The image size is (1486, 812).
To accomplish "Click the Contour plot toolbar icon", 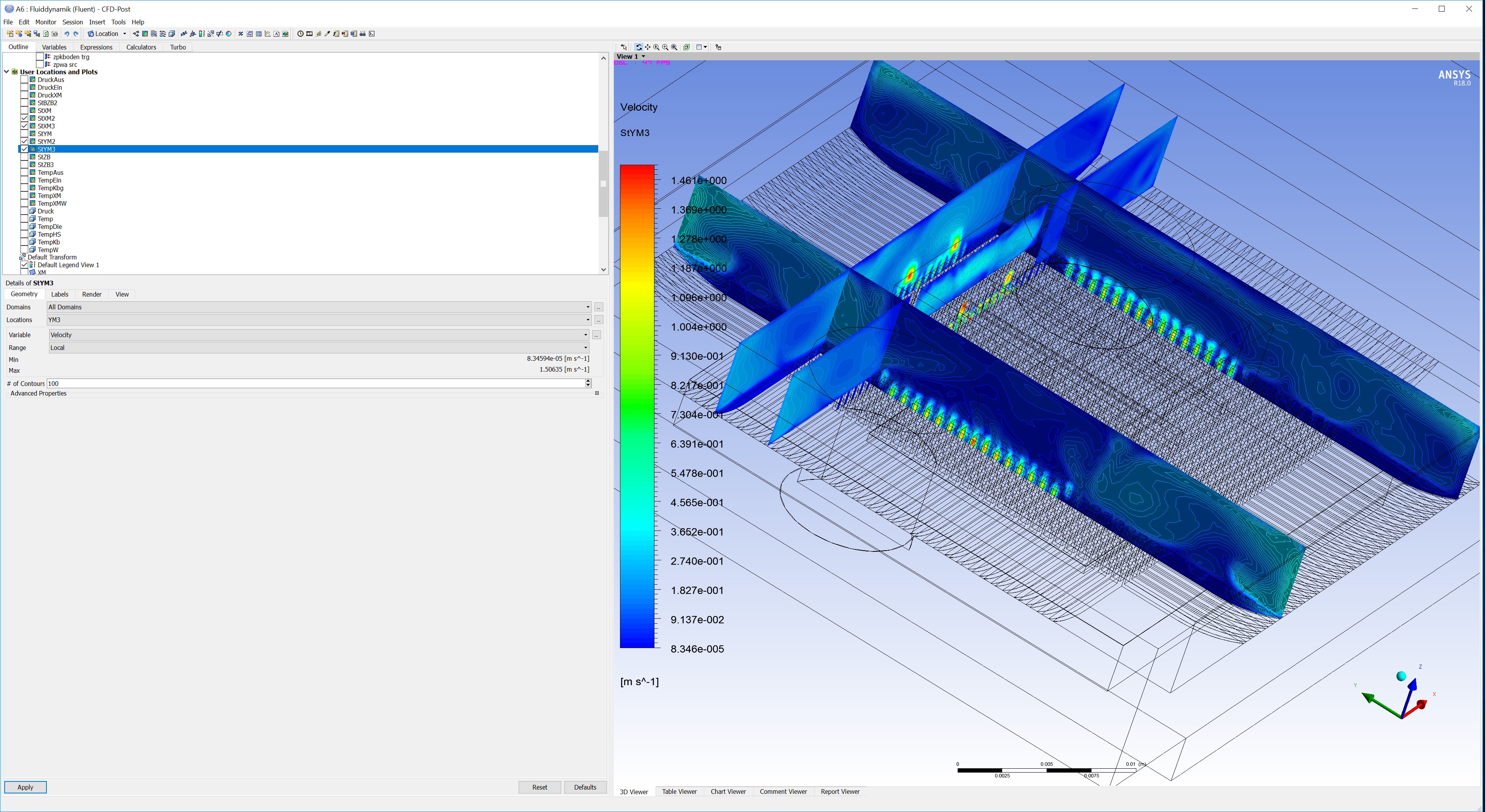I will tap(145, 34).
